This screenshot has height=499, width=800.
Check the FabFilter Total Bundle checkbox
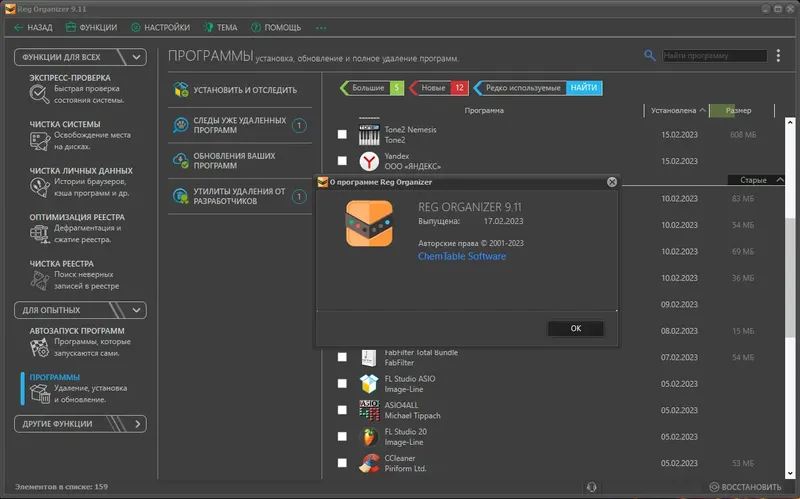(342, 357)
